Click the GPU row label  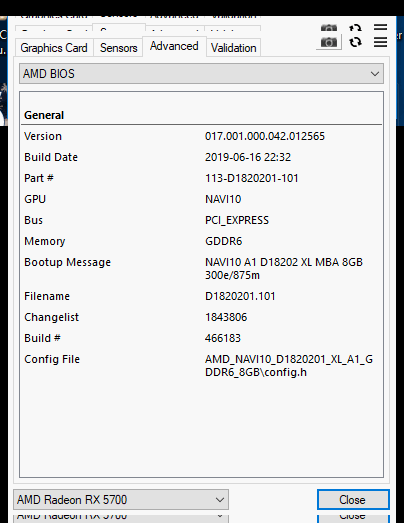point(35,199)
